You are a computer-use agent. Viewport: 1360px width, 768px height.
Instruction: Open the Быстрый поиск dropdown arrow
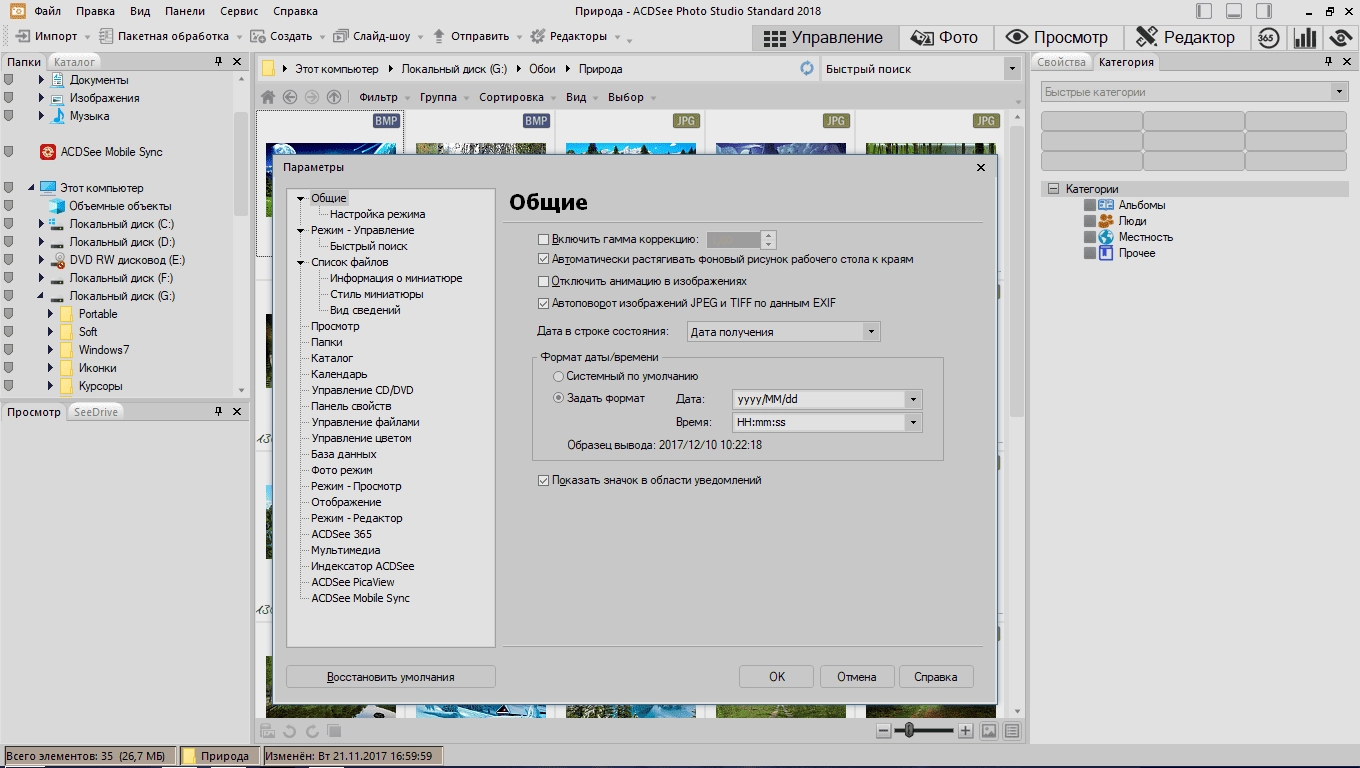(x=1010, y=69)
